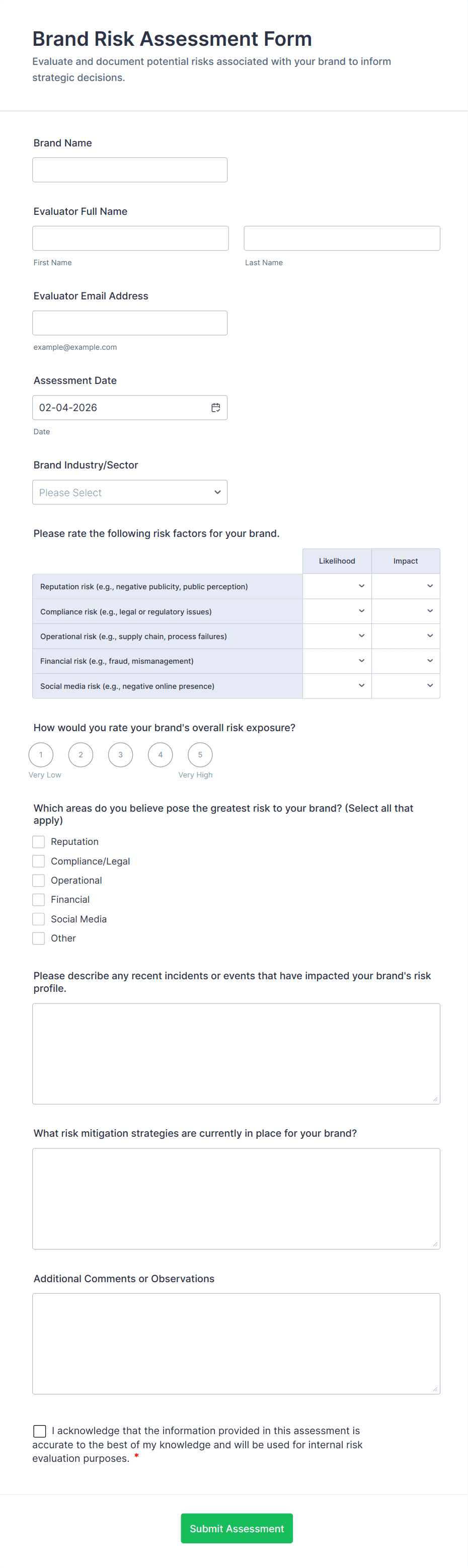The height and width of the screenshot is (1568, 468).
Task: Select the Other risk area checkbox
Action: (38, 938)
